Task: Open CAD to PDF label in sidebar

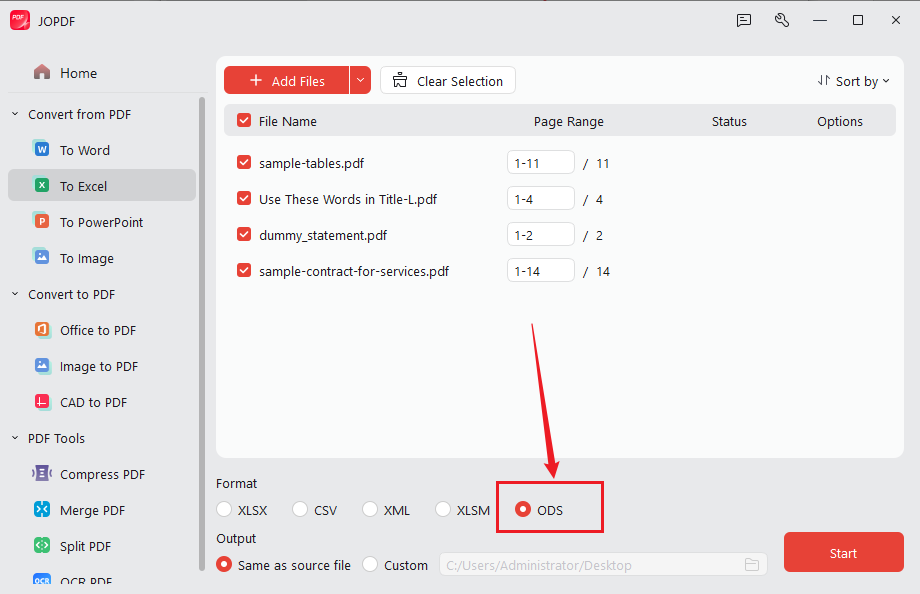Action: coord(93,402)
